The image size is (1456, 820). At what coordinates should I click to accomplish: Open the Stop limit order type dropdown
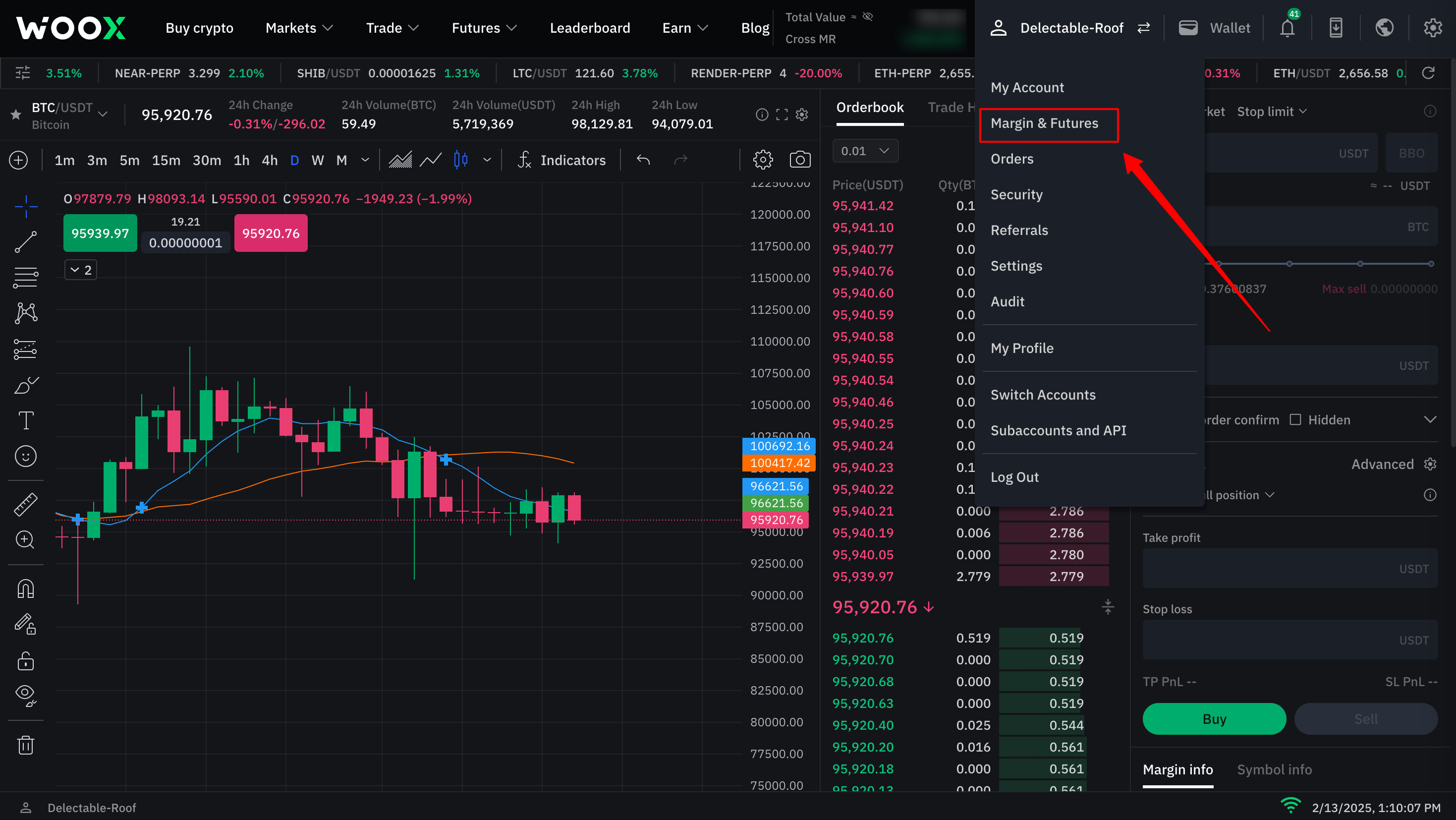point(1272,112)
